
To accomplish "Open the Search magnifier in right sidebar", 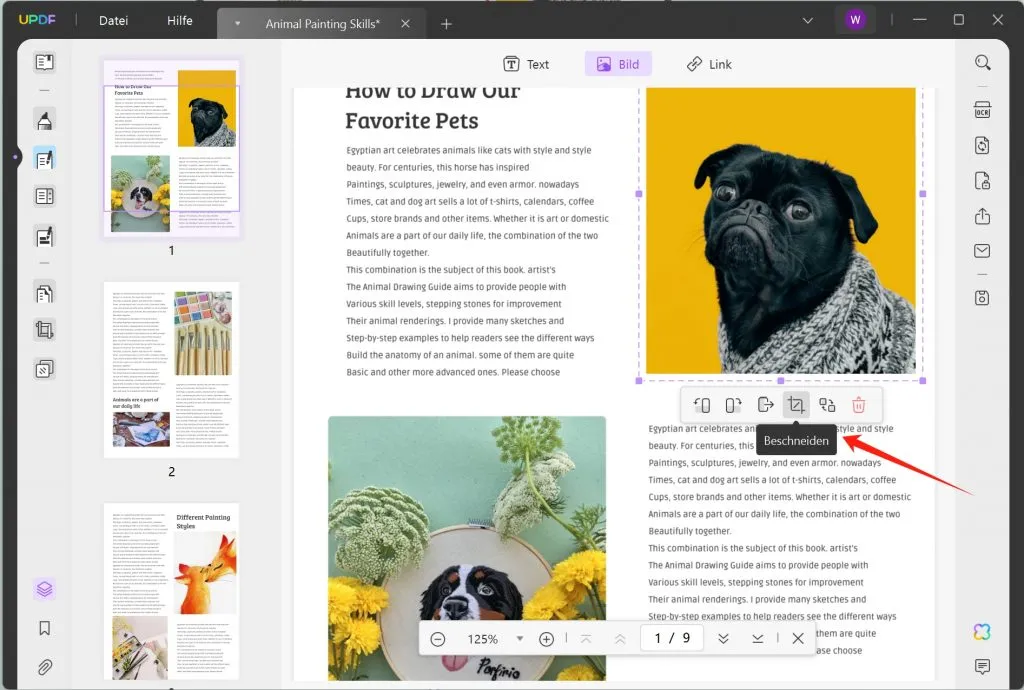I will (982, 63).
